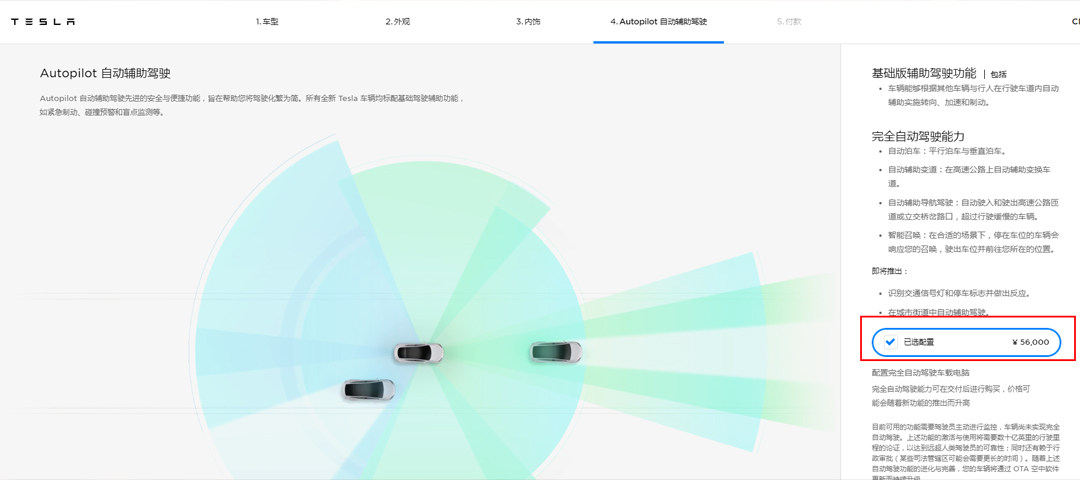Select the 4. Autopilot 自动辅助驾驶 tab
This screenshot has width=1080, height=480.
[x=658, y=21]
